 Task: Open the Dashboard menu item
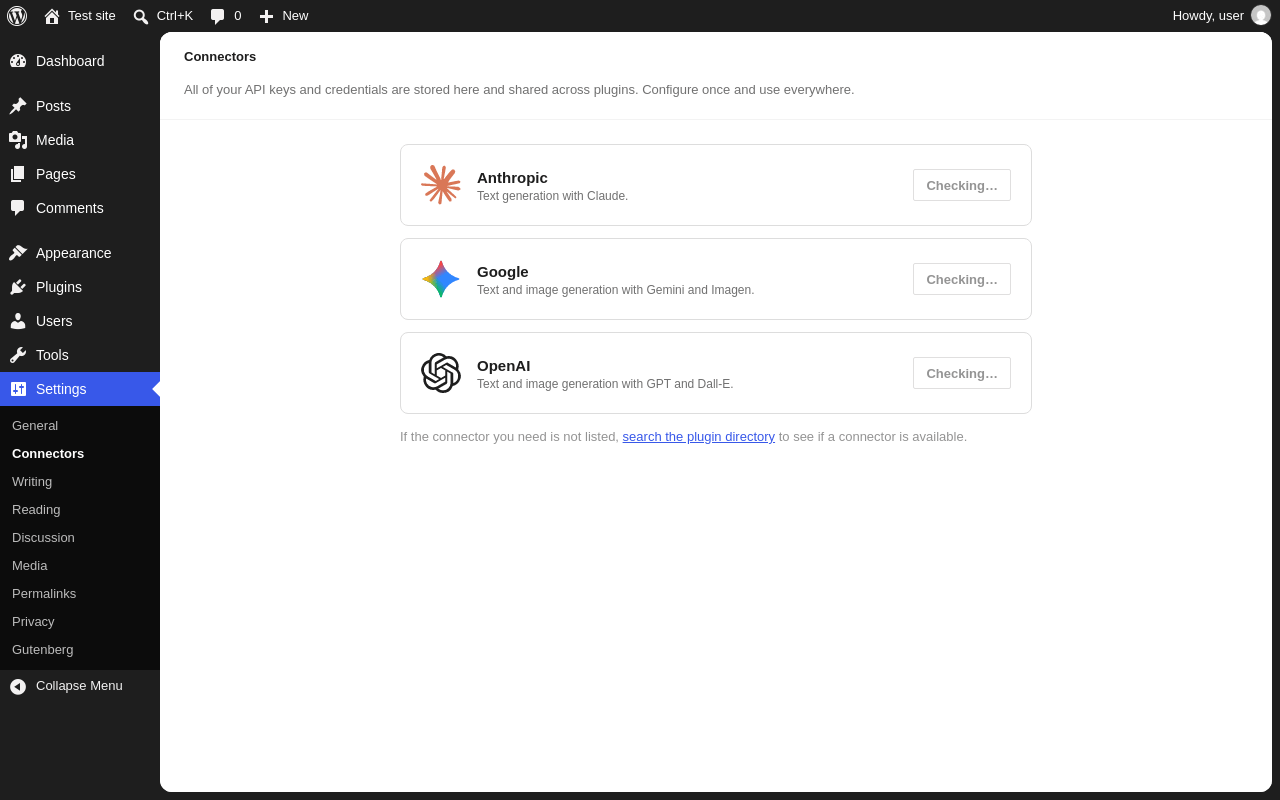[80, 61]
